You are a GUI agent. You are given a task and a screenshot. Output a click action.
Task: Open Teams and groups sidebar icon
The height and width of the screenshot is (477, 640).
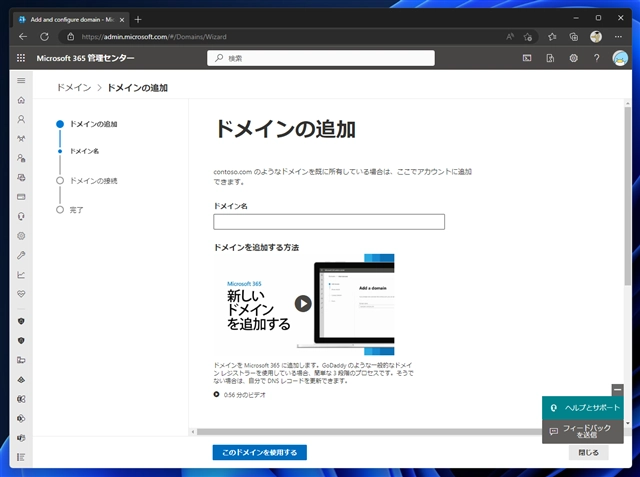pos(21,139)
